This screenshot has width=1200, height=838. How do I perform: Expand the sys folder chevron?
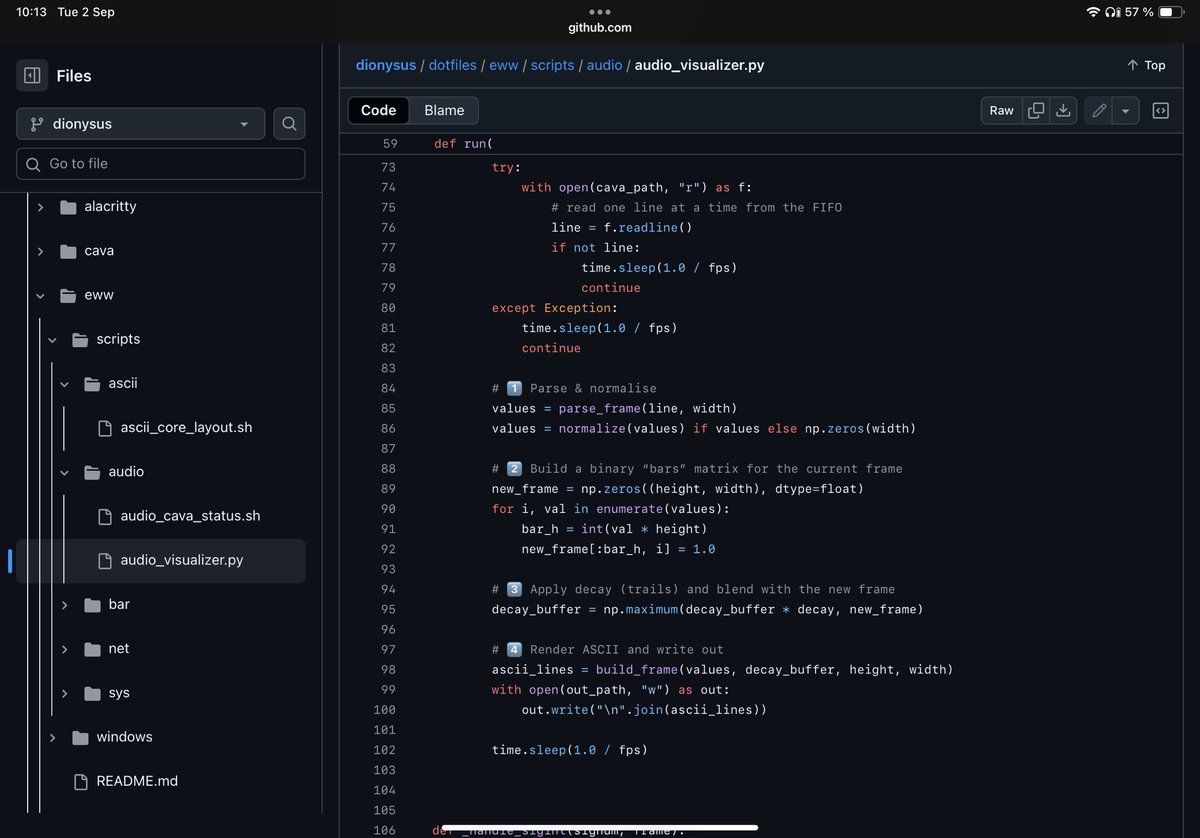pyautogui.click(x=64, y=693)
